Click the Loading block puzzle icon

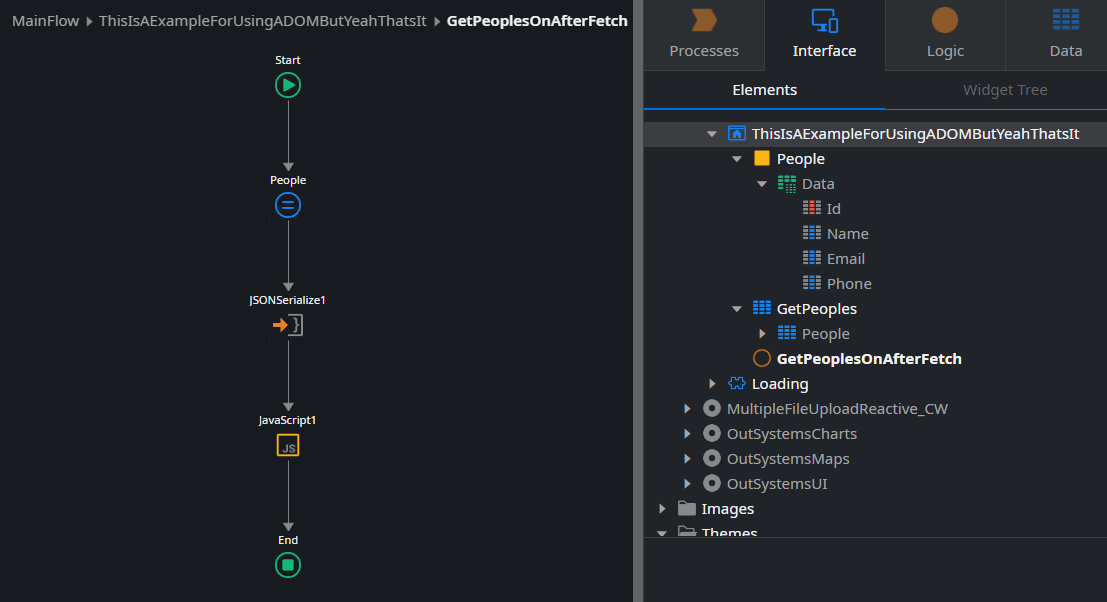[737, 384]
